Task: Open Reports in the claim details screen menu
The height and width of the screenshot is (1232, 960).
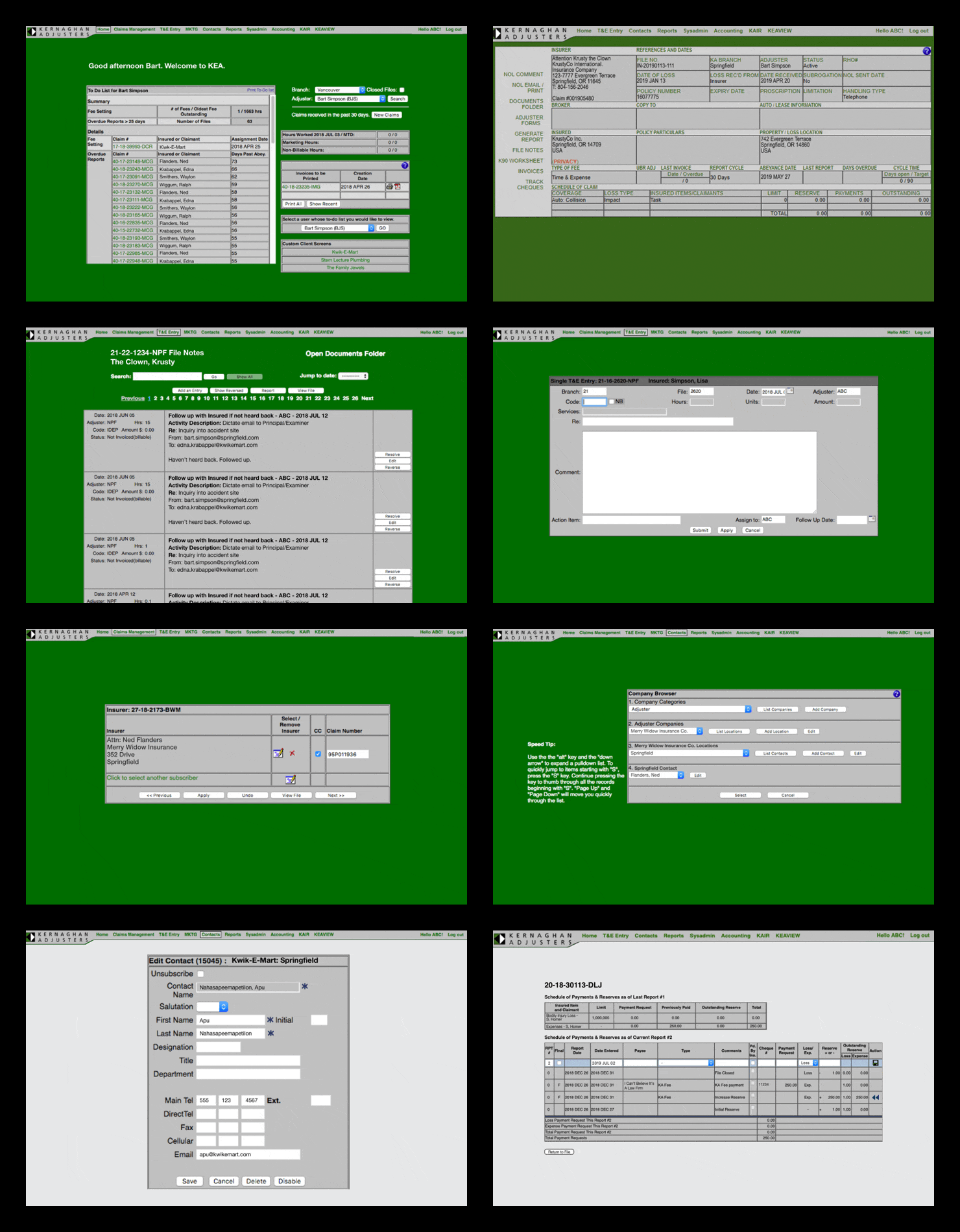Action: click(x=667, y=30)
